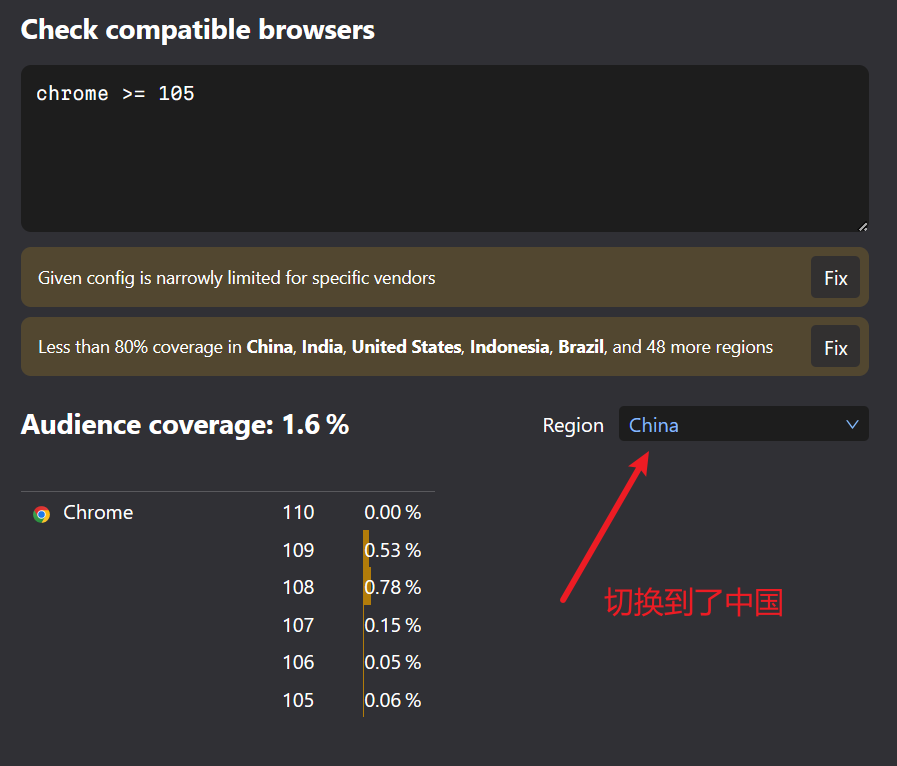This screenshot has width=897, height=766.
Task: Click the 48 more regions text
Action: [710, 347]
